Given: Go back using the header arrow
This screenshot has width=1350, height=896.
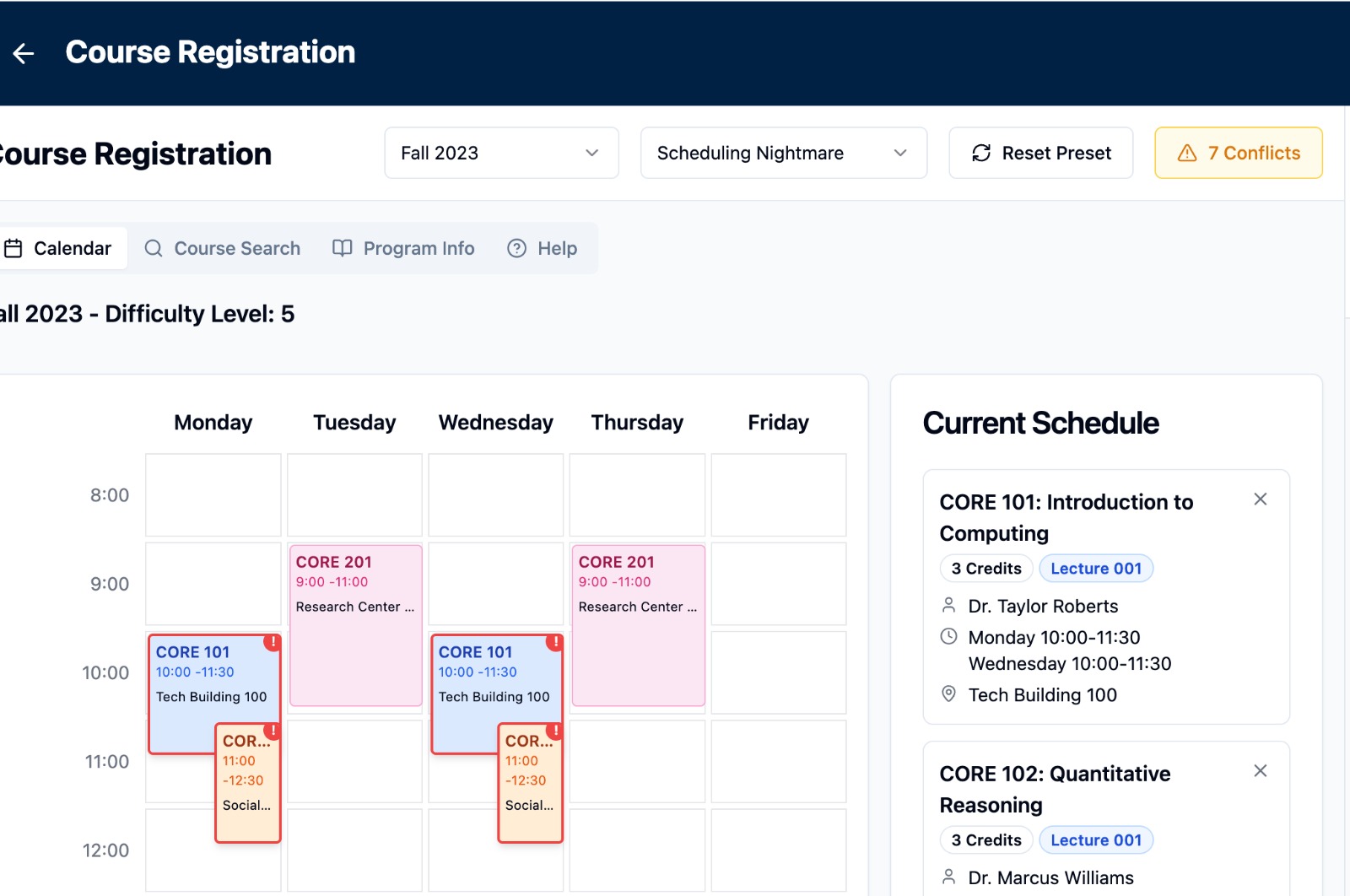Looking at the screenshot, I should 24,53.
